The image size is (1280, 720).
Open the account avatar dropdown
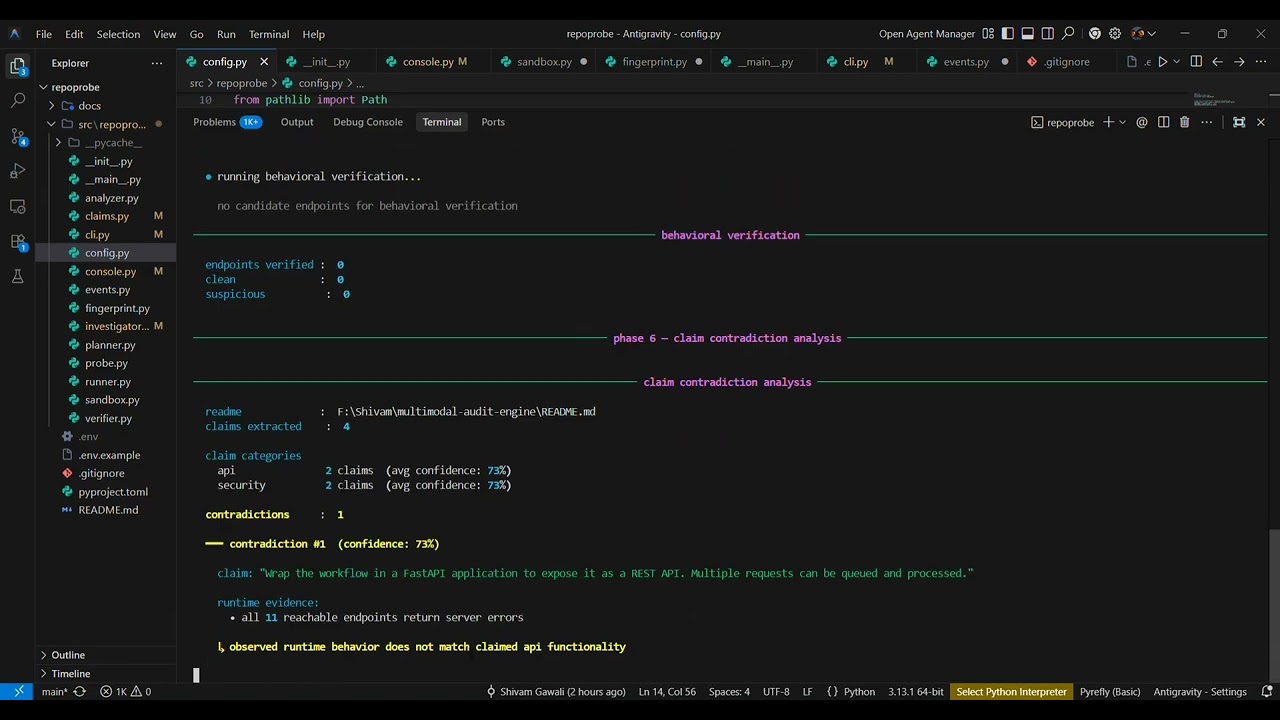tap(1142, 34)
